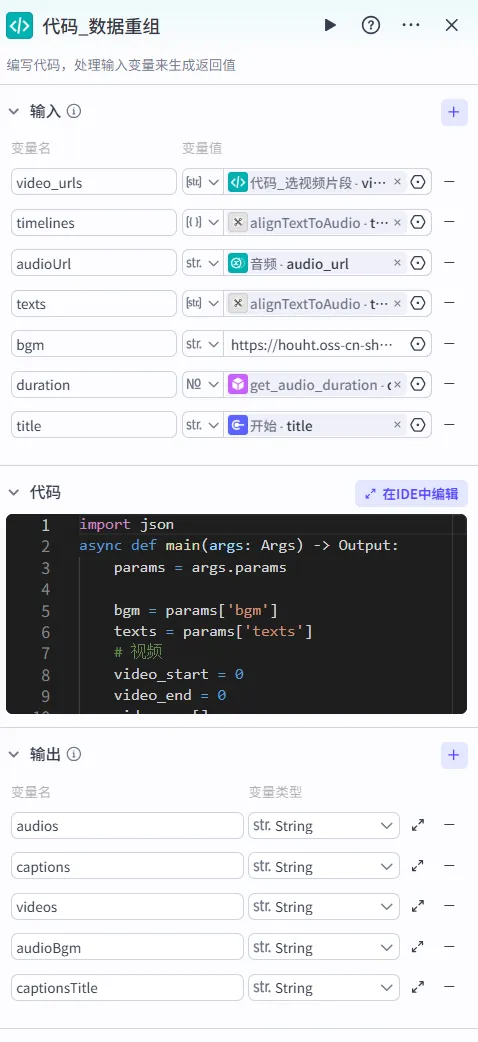This screenshot has width=478, height=1042.
Task: Expand the captions output row
Action: [x=418, y=866]
